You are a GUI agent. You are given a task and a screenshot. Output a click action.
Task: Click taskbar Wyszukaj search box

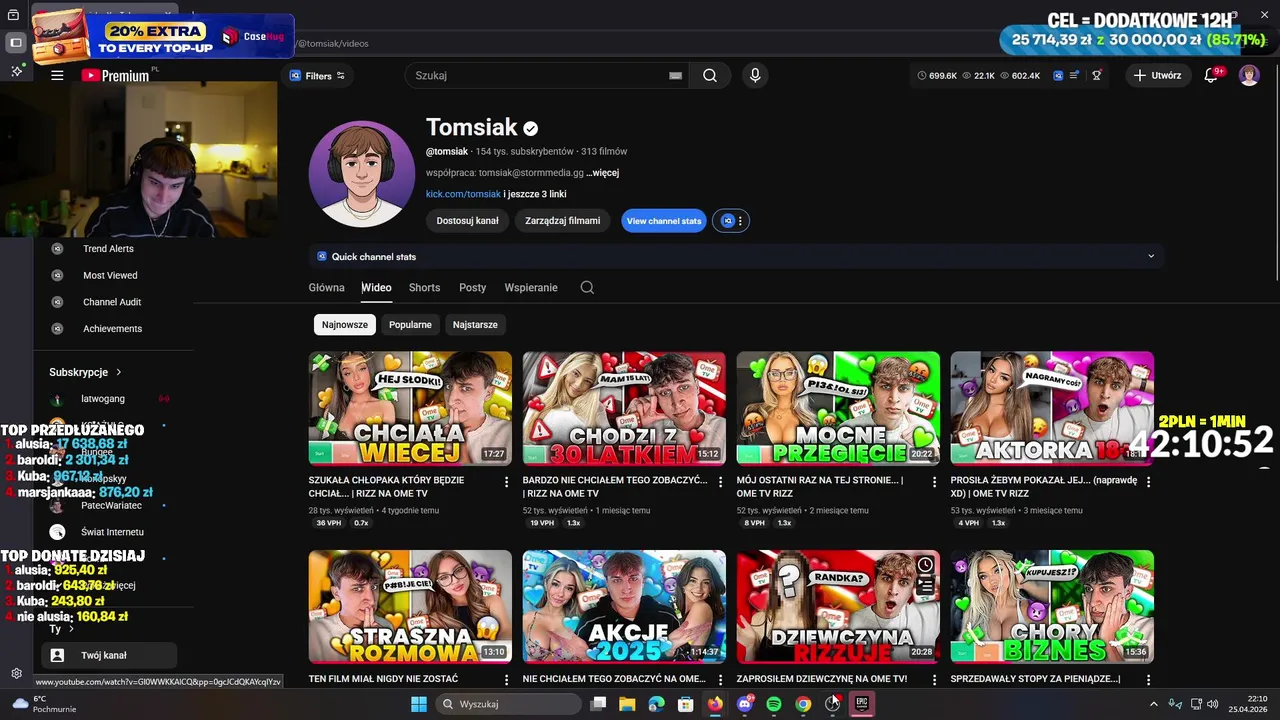coord(507,704)
